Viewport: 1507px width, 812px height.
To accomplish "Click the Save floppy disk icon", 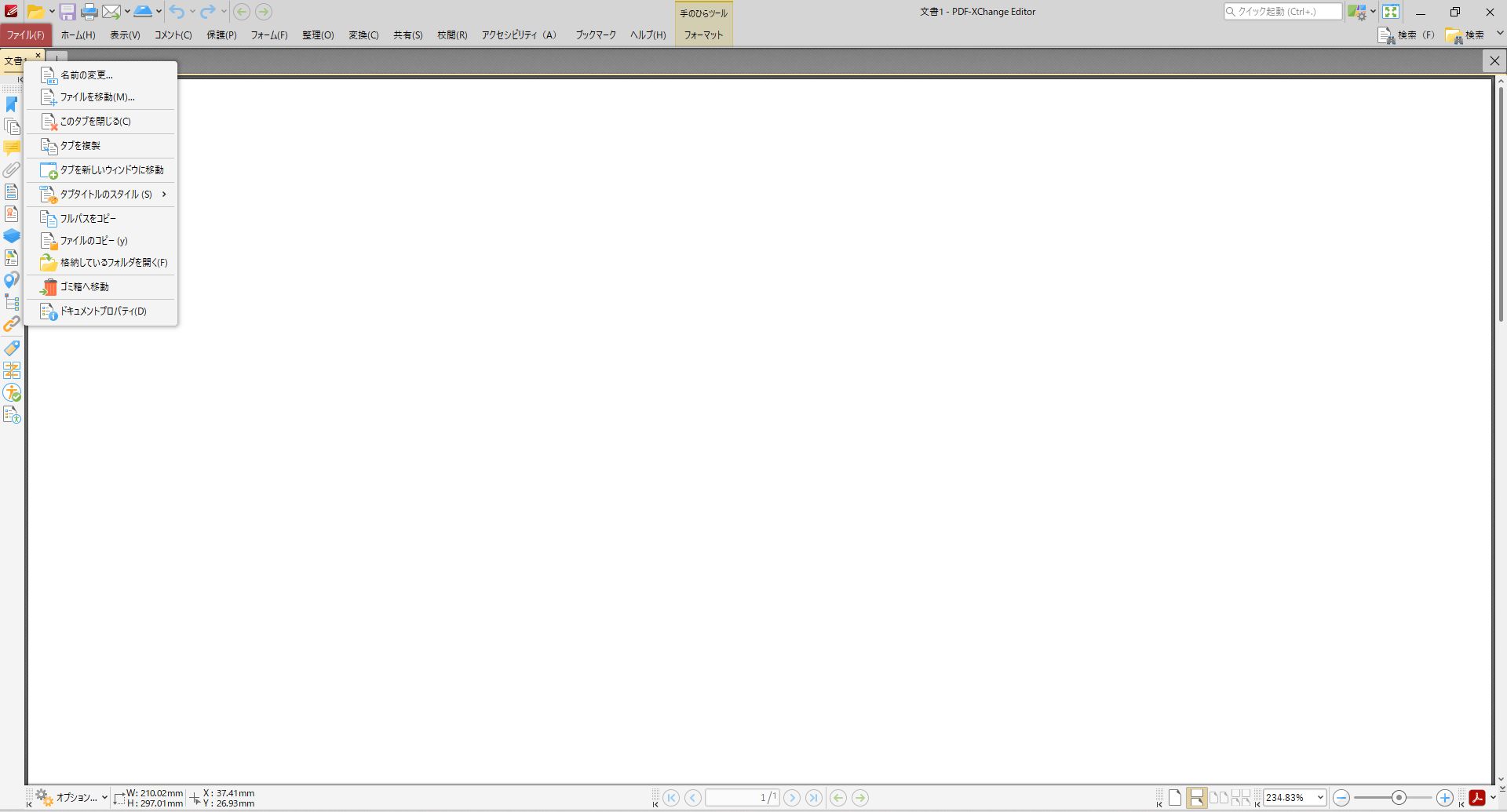I will click(x=68, y=12).
